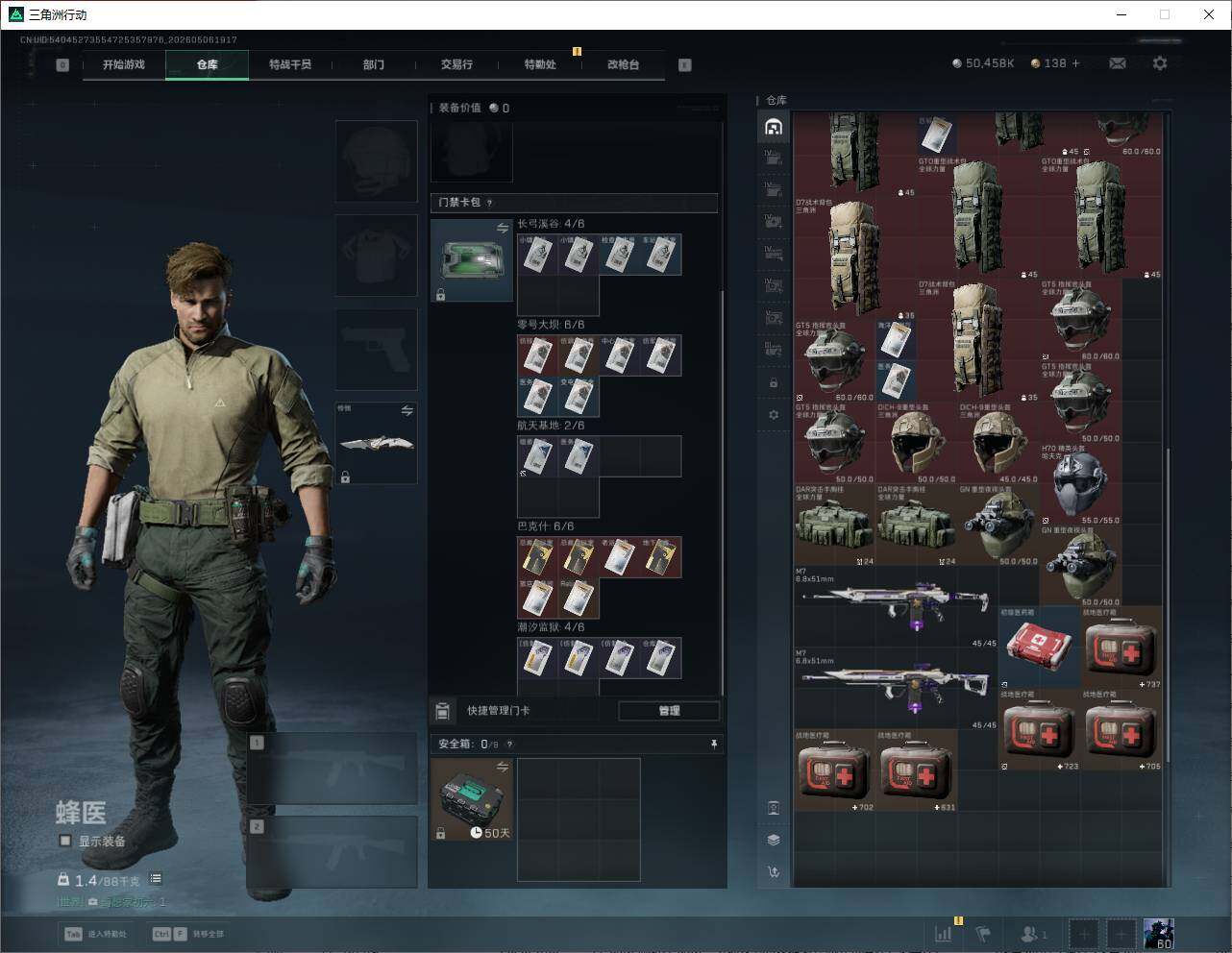Toggle the pin on the 安全箱 header

[x=713, y=744]
